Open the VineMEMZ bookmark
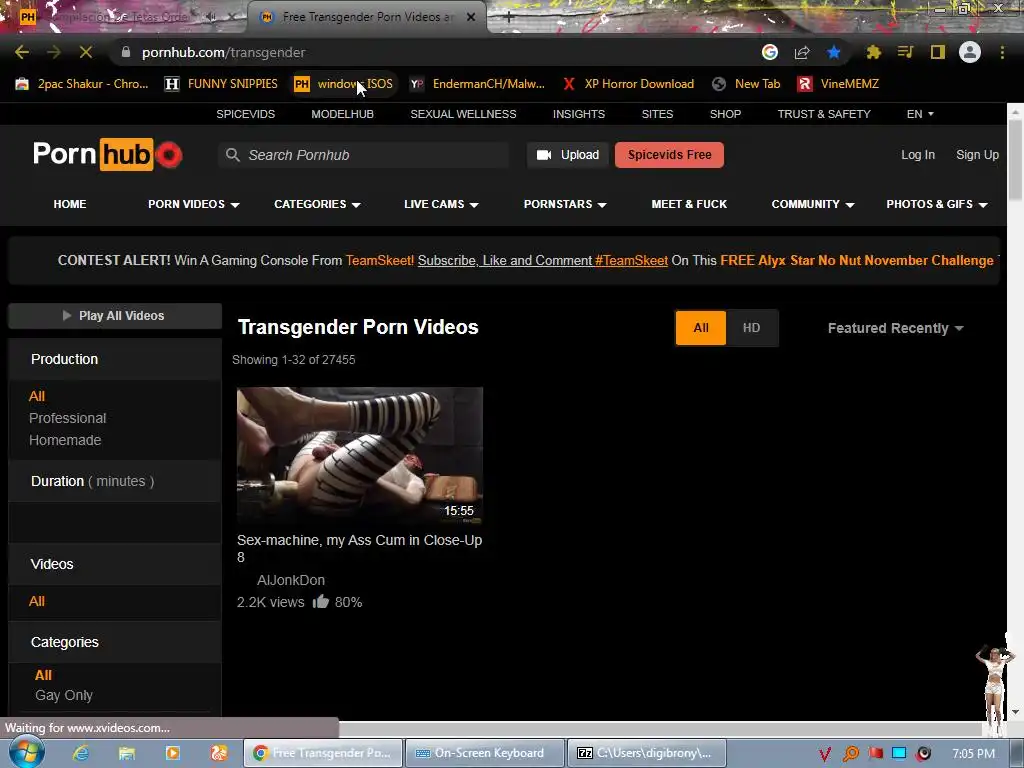The height and width of the screenshot is (768, 1024). tap(839, 84)
